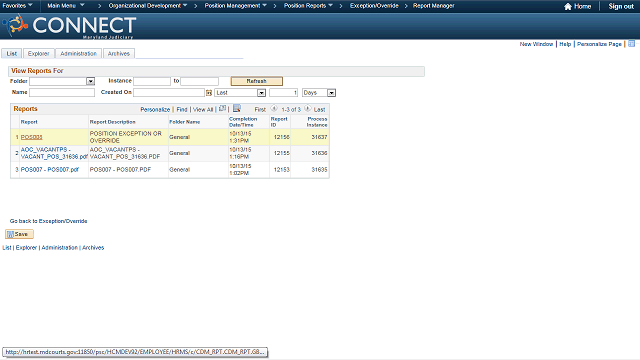Click the Home house icon
Image resolution: width=640 pixels, height=360 pixels.
click(567, 6)
